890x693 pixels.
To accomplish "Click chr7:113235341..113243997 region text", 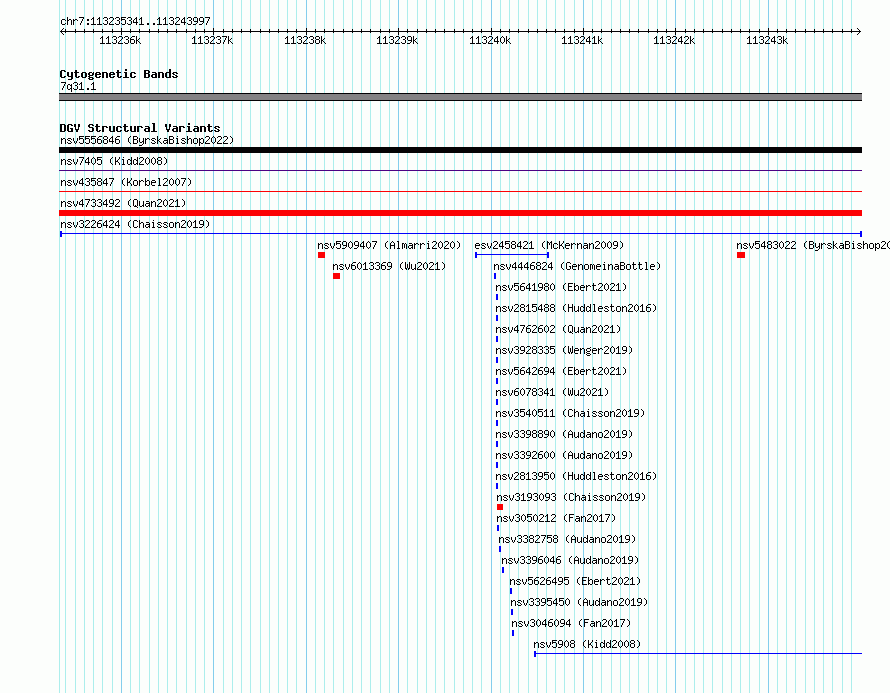I will pyautogui.click(x=135, y=21).
